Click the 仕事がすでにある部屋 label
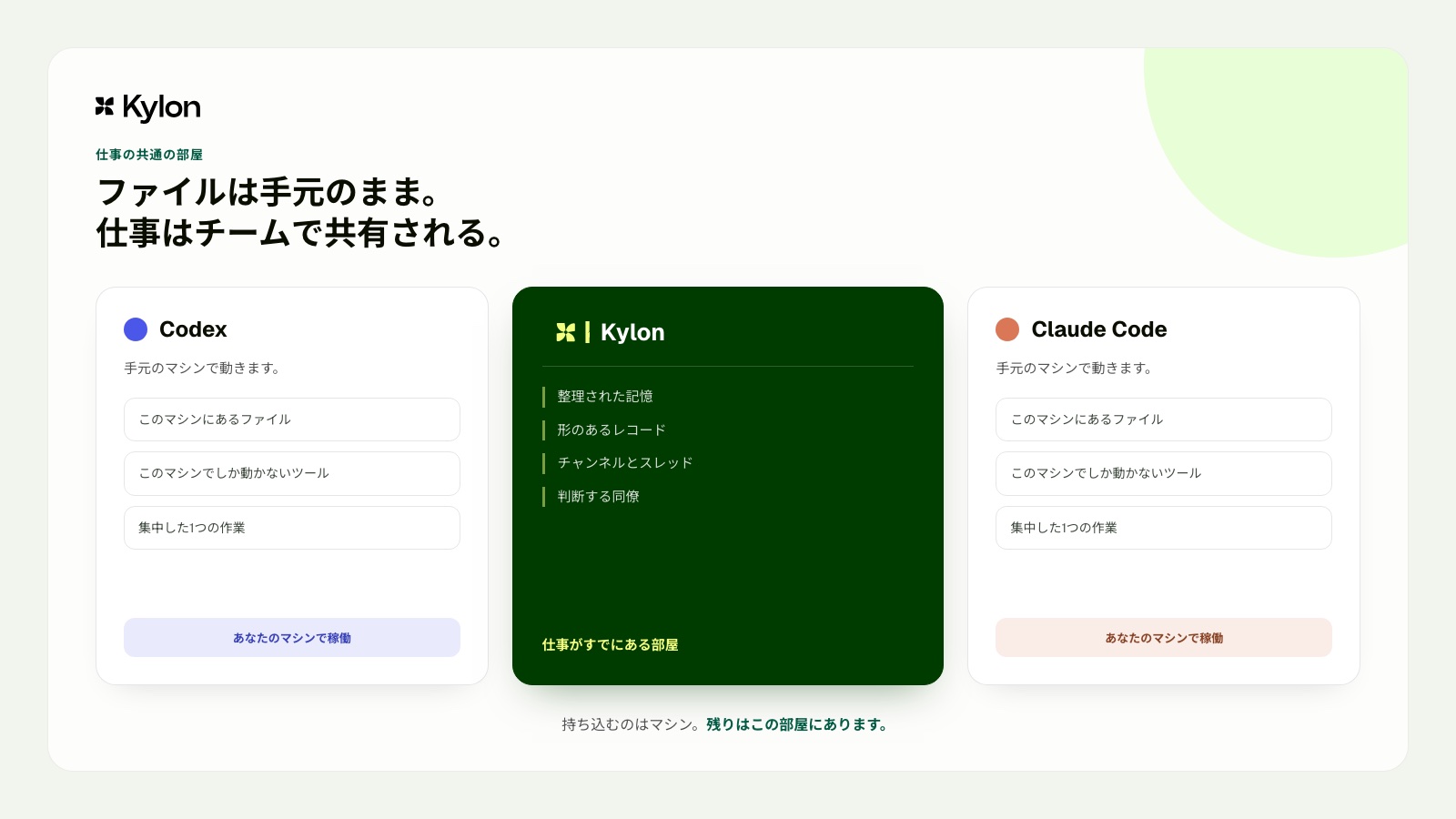This screenshot has width=1456, height=819. point(611,645)
